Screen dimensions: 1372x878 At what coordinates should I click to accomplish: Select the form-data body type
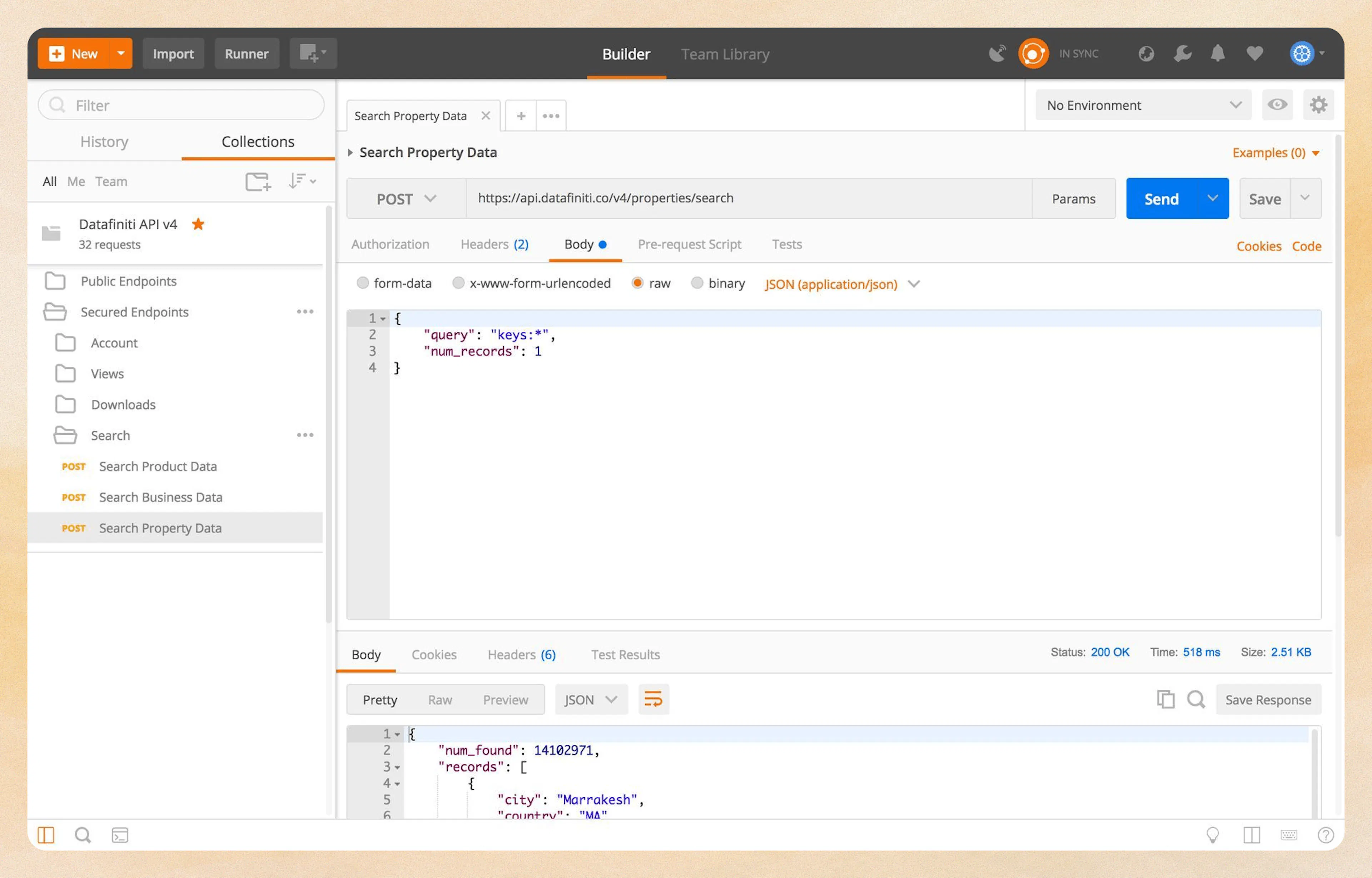[x=363, y=283]
